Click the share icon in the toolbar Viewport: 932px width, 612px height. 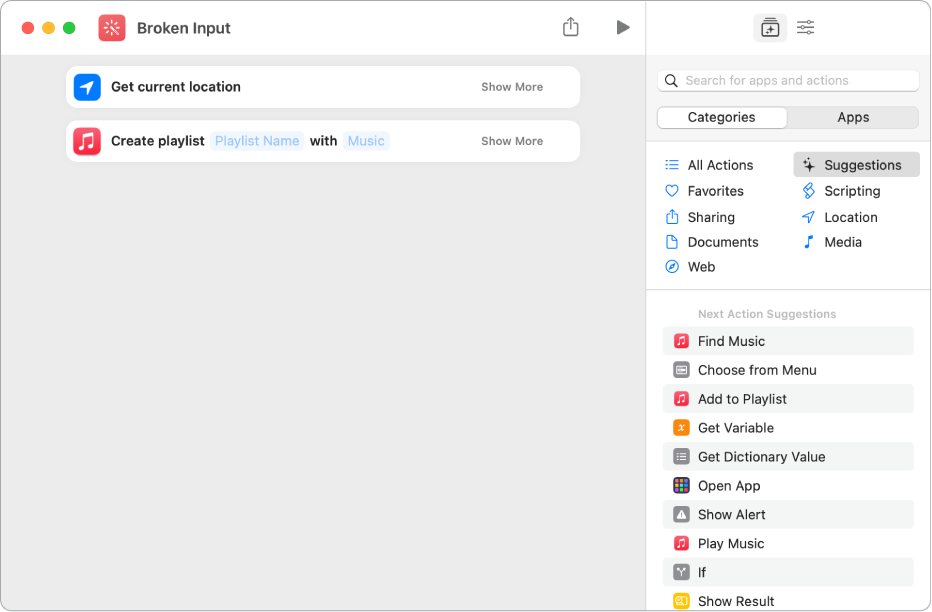571,28
